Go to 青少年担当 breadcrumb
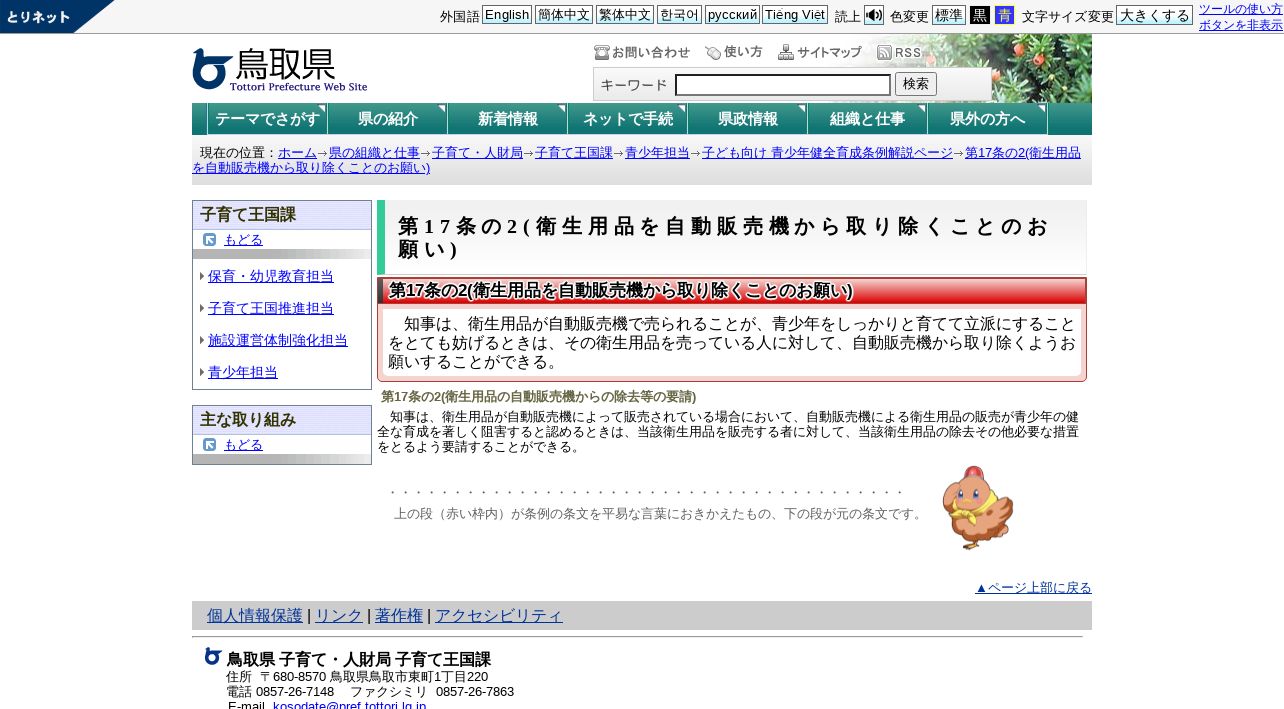Screen dimensions: 1284x709 [657, 153]
